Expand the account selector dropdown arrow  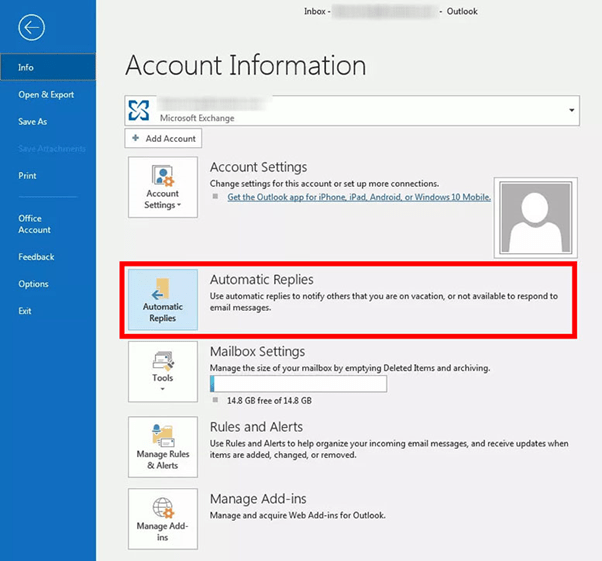[572, 110]
